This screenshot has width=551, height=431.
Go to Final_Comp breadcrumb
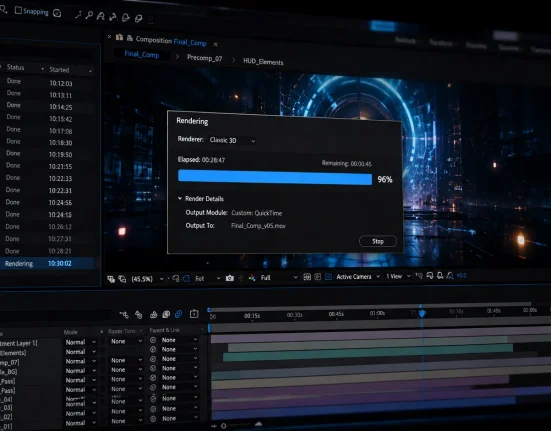click(142, 54)
